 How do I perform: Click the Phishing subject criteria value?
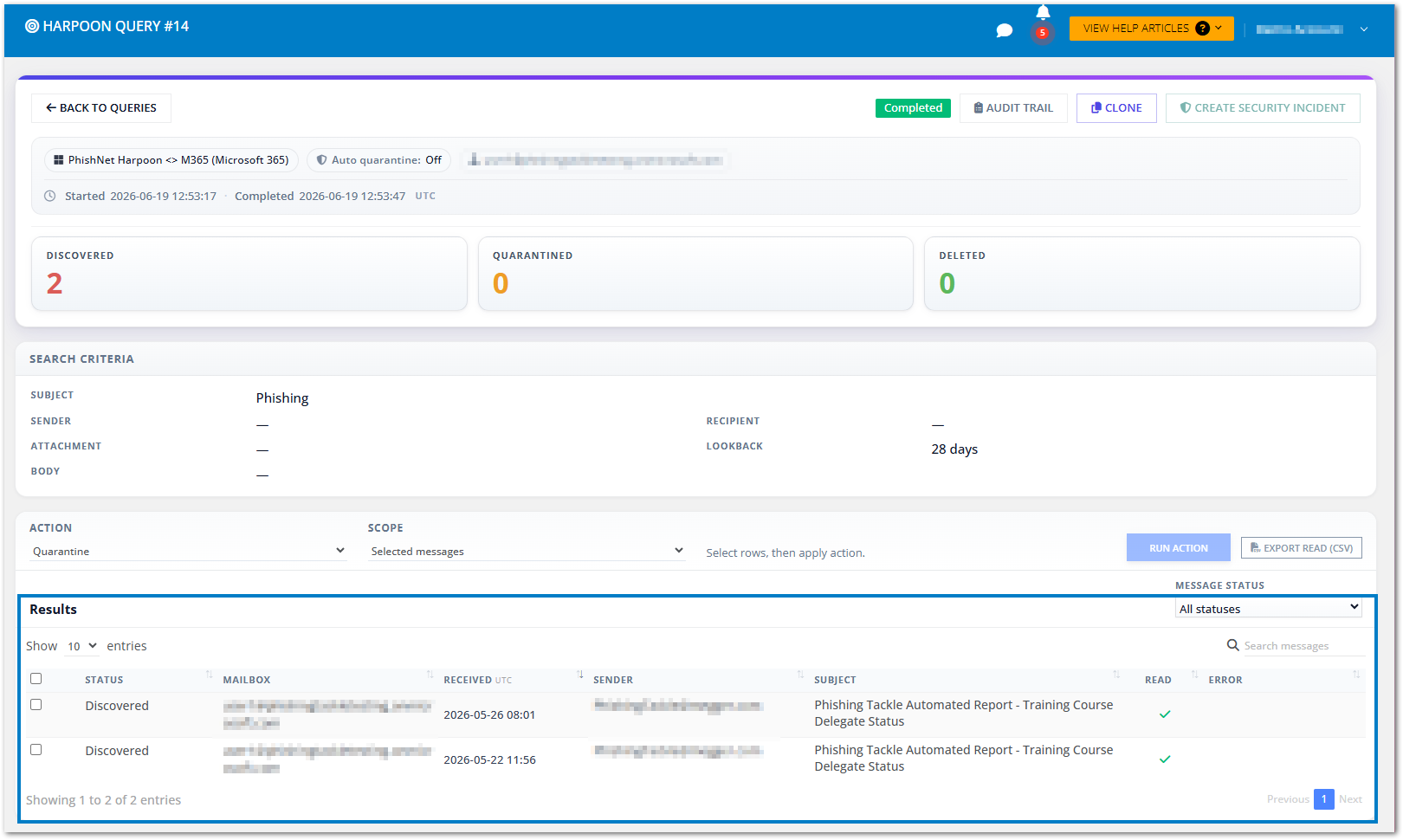(x=282, y=398)
